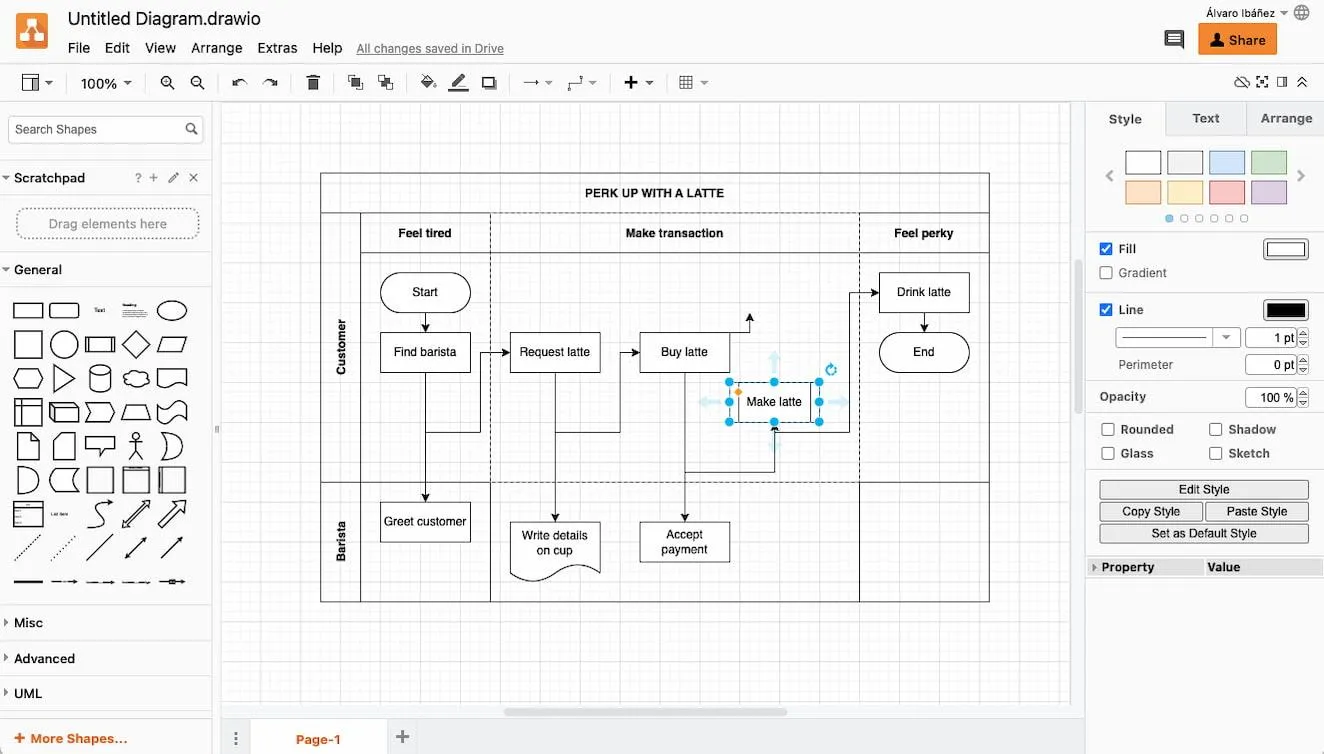
Task: Zoom in with the magnifier plus icon
Action: click(x=167, y=83)
